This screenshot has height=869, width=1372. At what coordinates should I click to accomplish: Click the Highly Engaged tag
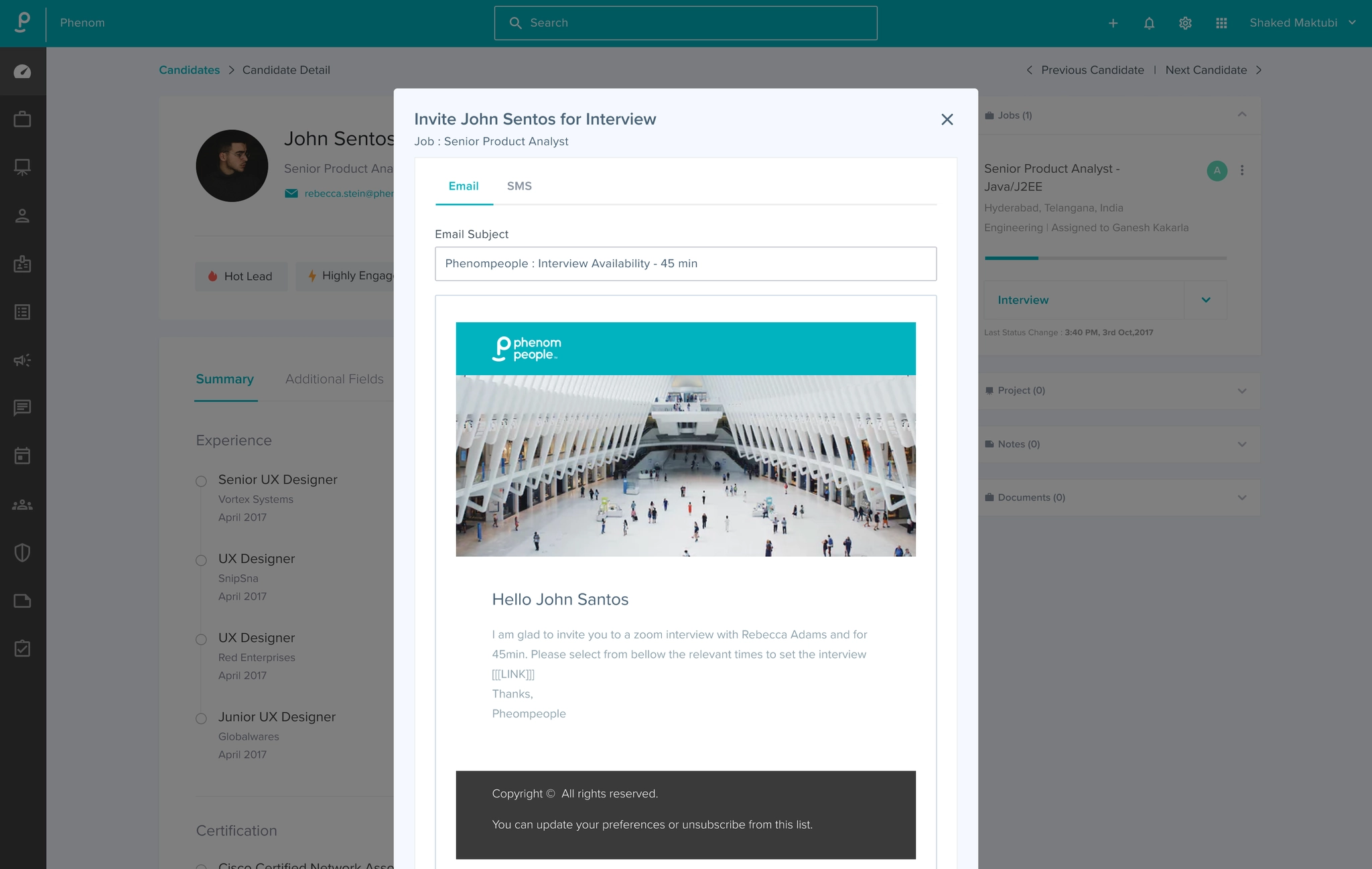pyautogui.click(x=346, y=276)
